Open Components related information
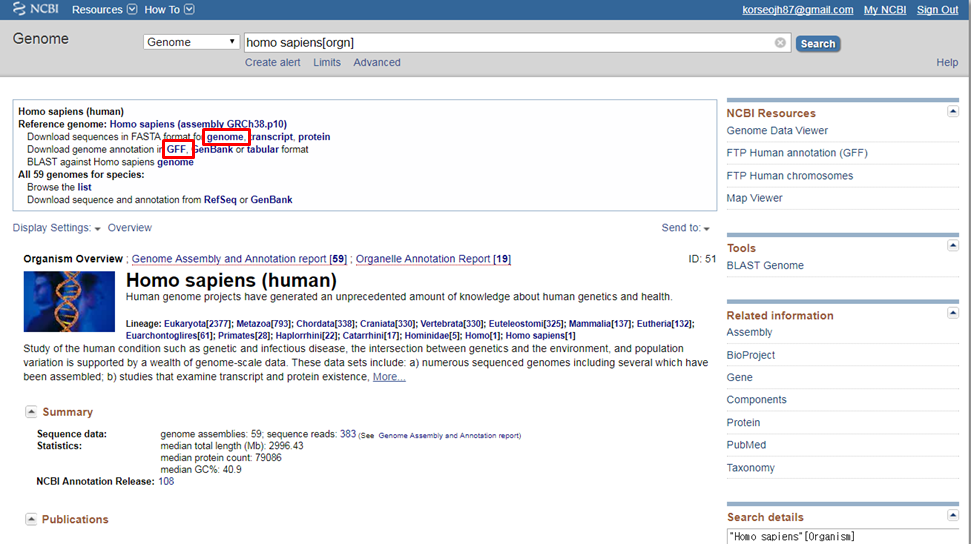This screenshot has height=544, width=971. point(756,400)
